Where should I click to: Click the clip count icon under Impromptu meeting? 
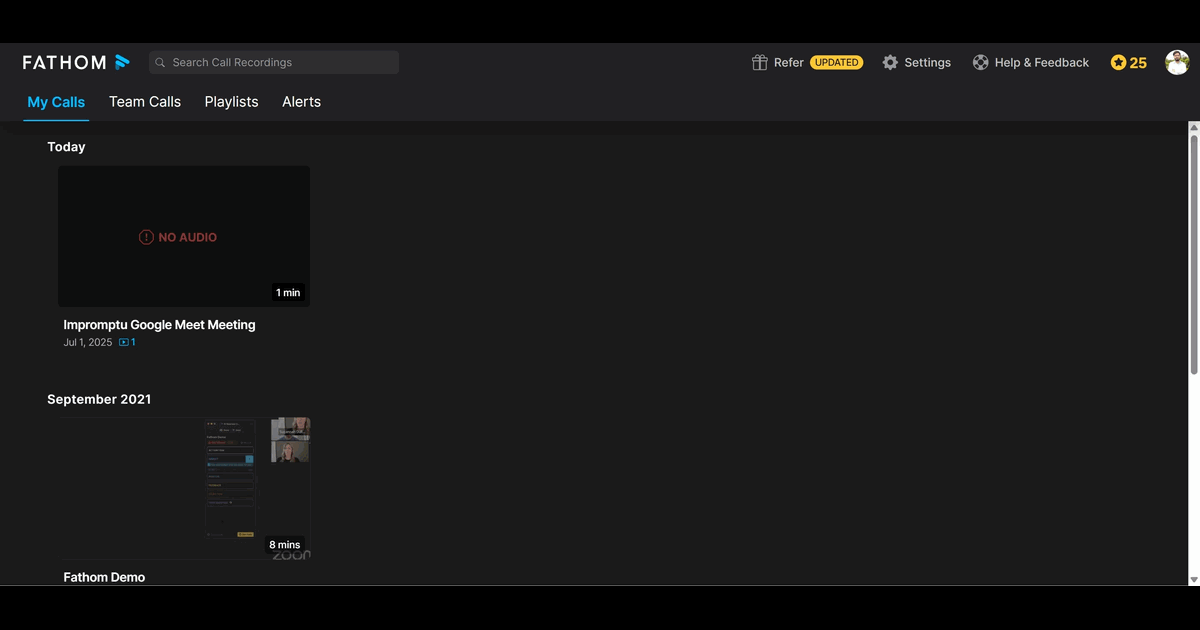124,342
